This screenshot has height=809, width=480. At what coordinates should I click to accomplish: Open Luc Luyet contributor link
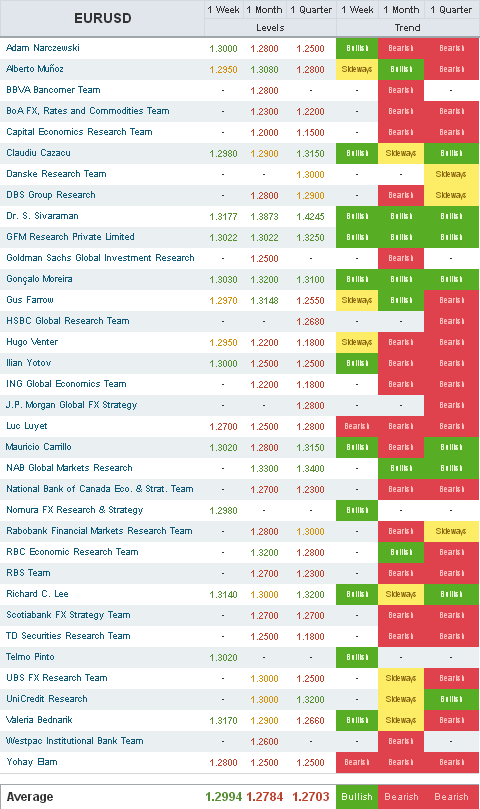pyautogui.click(x=27, y=426)
